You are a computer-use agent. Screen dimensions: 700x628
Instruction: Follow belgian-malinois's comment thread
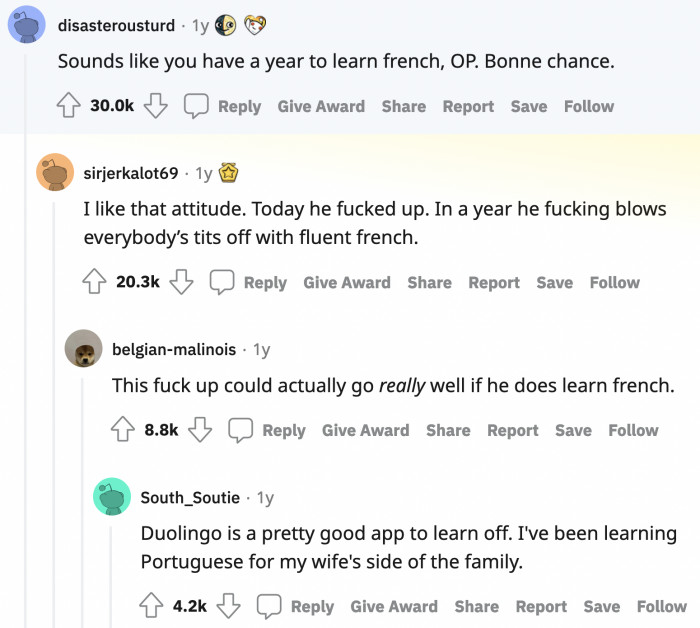pos(633,430)
